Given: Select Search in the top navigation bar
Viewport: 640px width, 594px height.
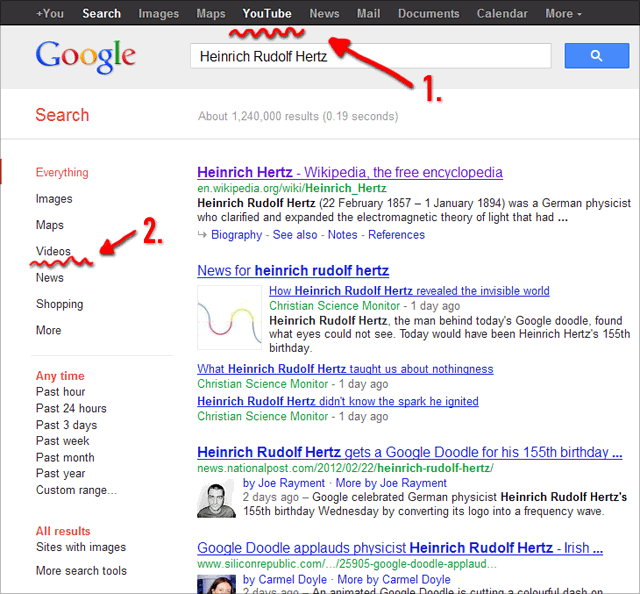Looking at the screenshot, I should [x=102, y=13].
